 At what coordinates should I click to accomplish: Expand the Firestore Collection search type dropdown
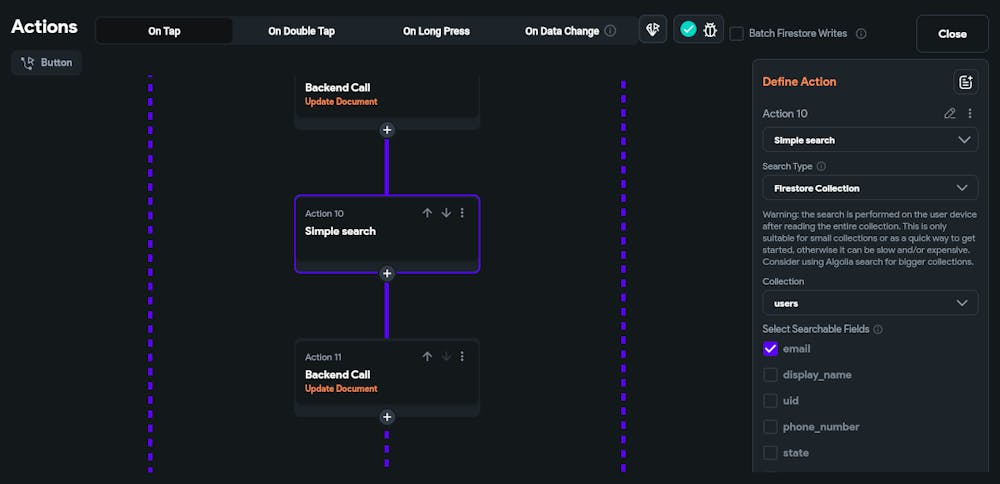(x=870, y=188)
